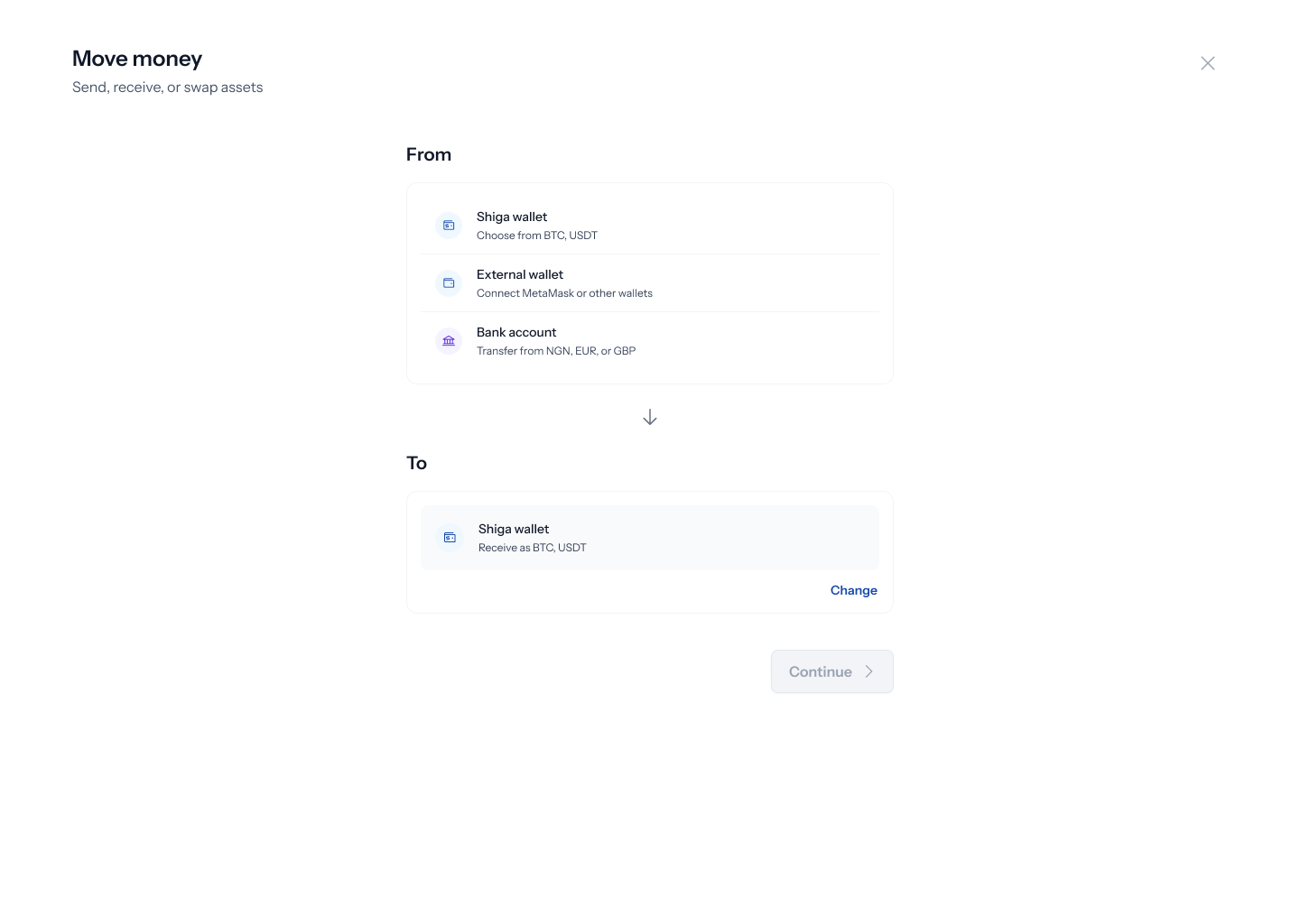The image size is (1300, 924).
Task: Click 'Choose from BTC, USDT' text
Action: tap(537, 236)
